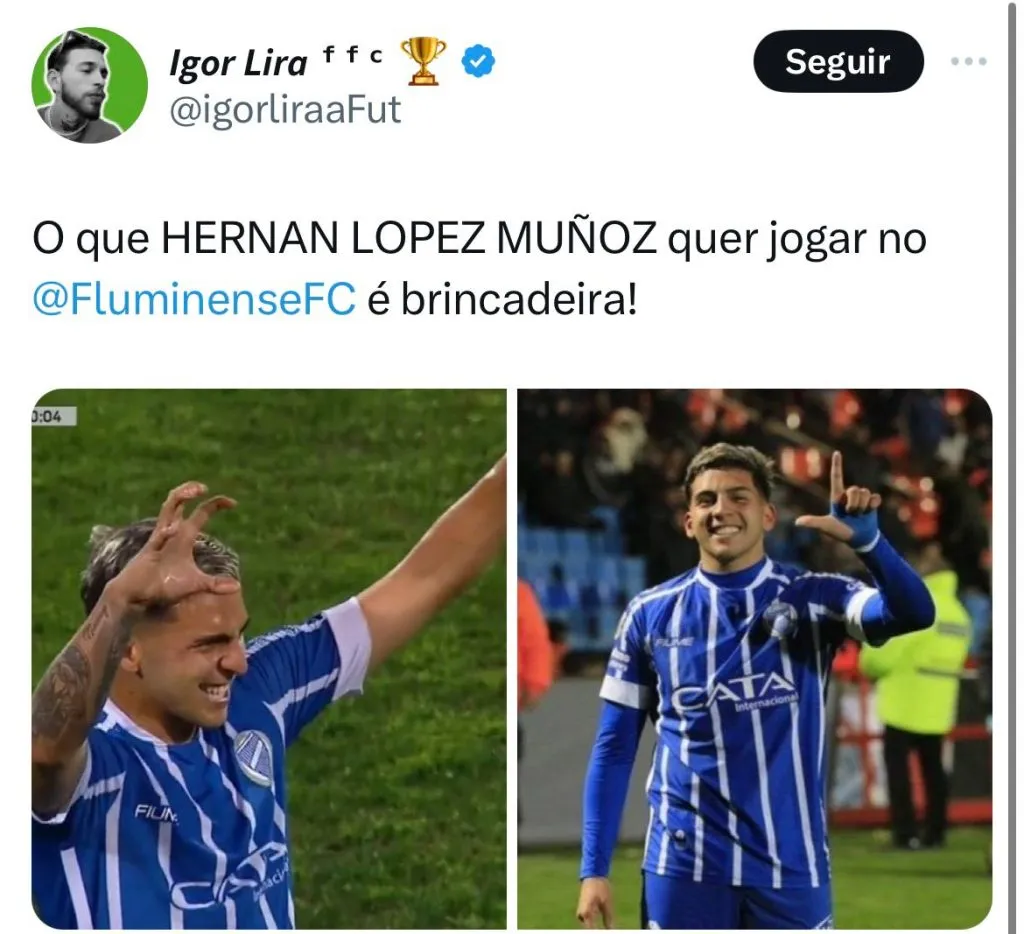Click the HERNAN LOPEZ MUÑOZ tweet text
The width and height of the screenshot is (1024, 934).
tap(409, 238)
